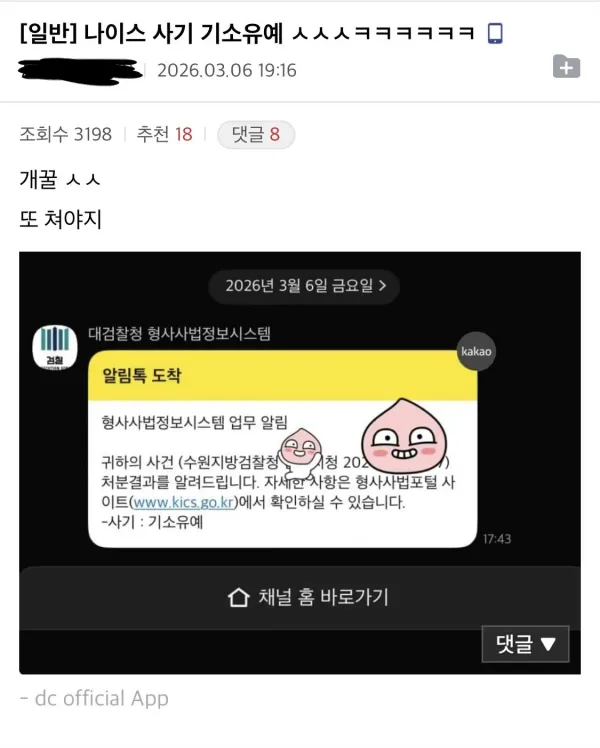
Task: Click the mobile phone icon beside the title
Action: pos(495,33)
